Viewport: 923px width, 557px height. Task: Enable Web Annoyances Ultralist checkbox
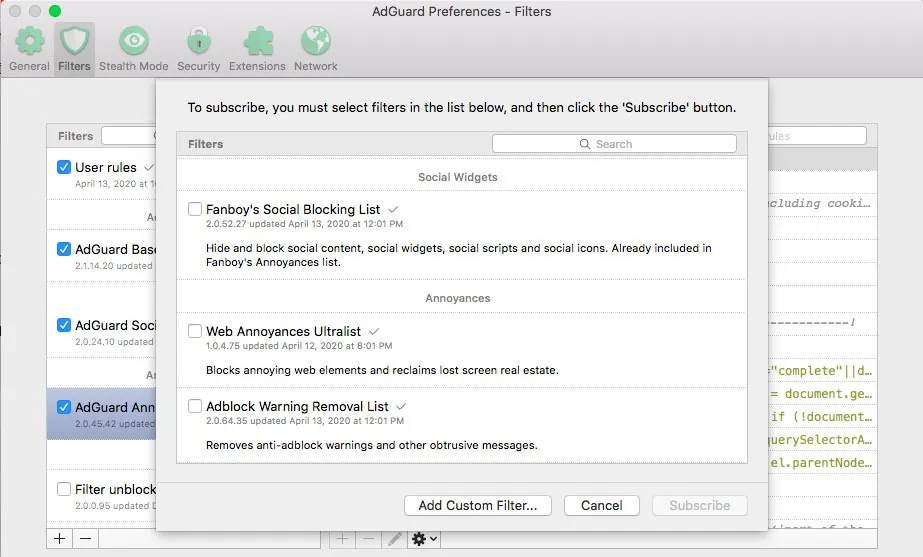195,331
